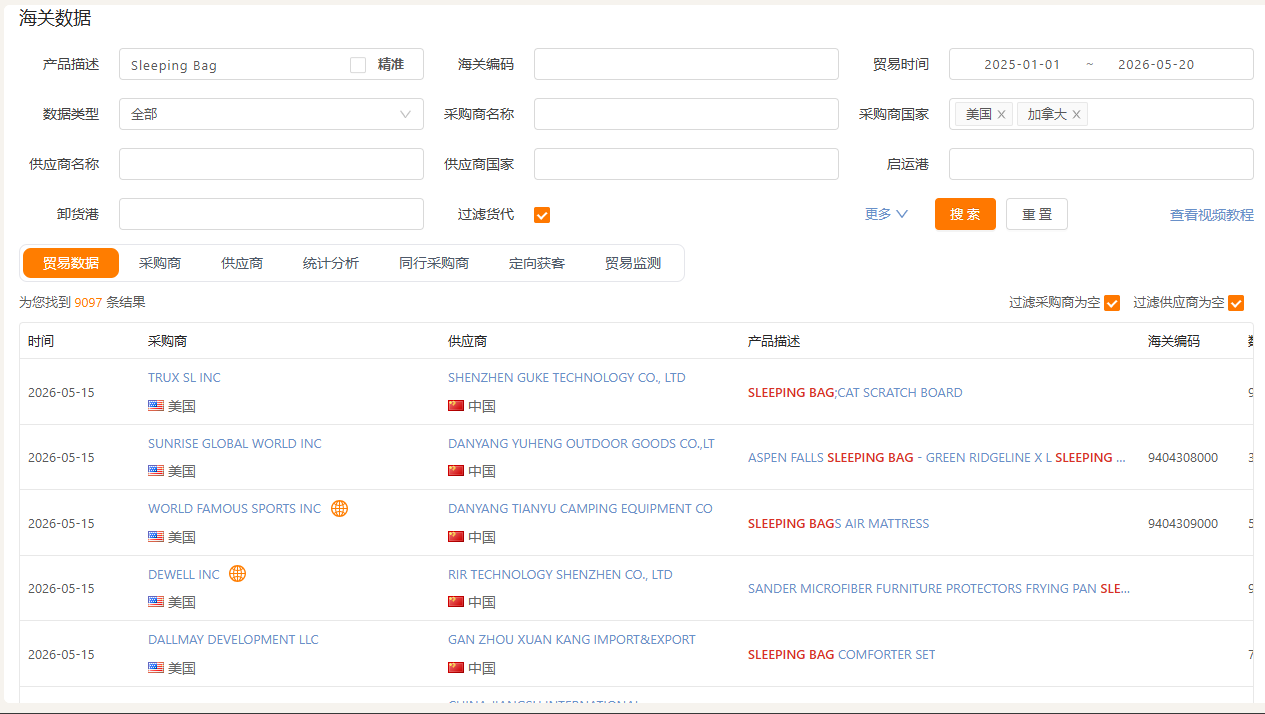
Task: Click China flag under DANYANG TIANYU CAMPING EQUIPMENT
Action: tap(456, 537)
